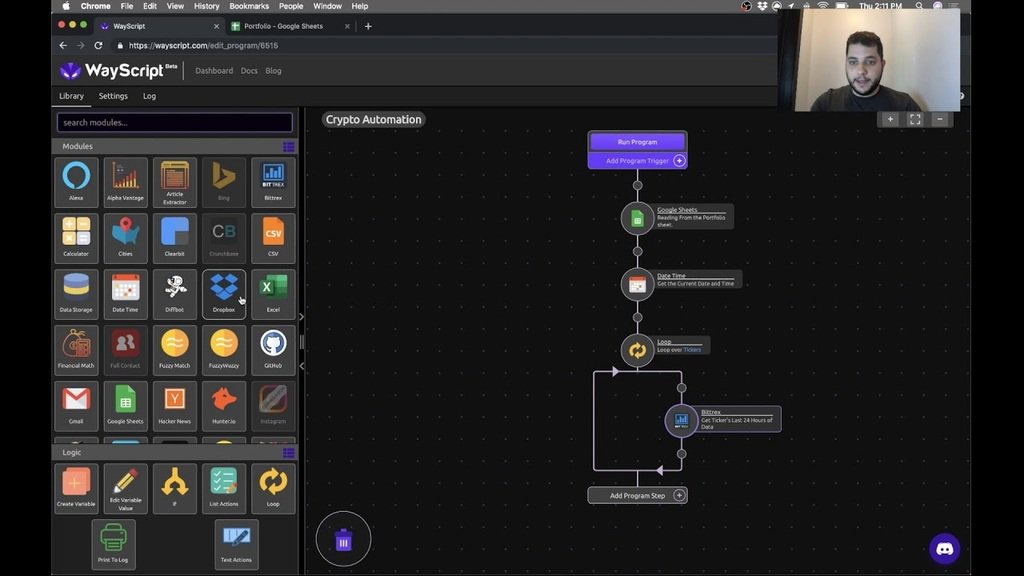Image resolution: width=1024 pixels, height=576 pixels.
Task: Zoom out the canvas with minus button
Action: [x=940, y=119]
